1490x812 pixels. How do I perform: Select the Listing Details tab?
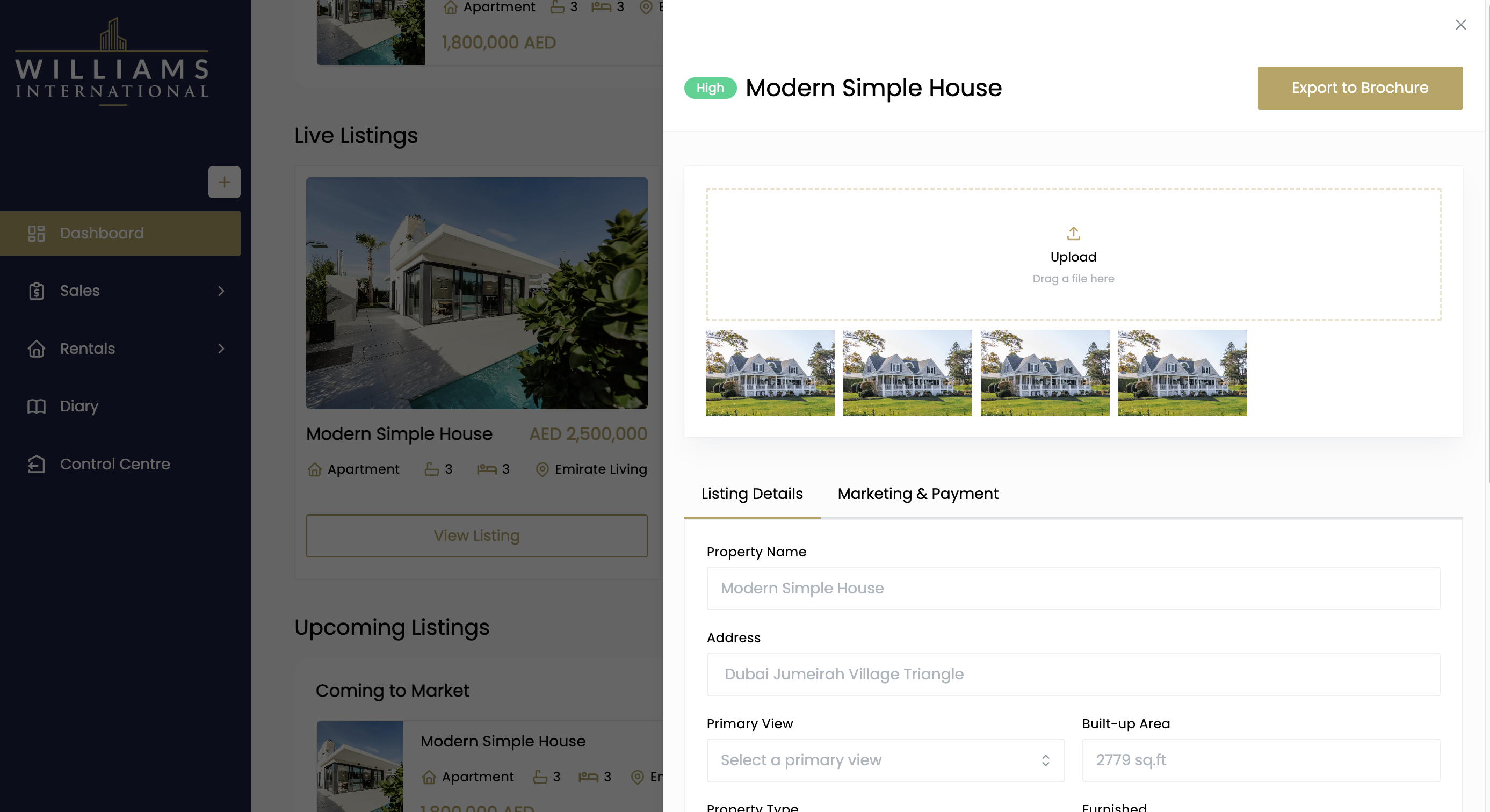[x=752, y=494]
